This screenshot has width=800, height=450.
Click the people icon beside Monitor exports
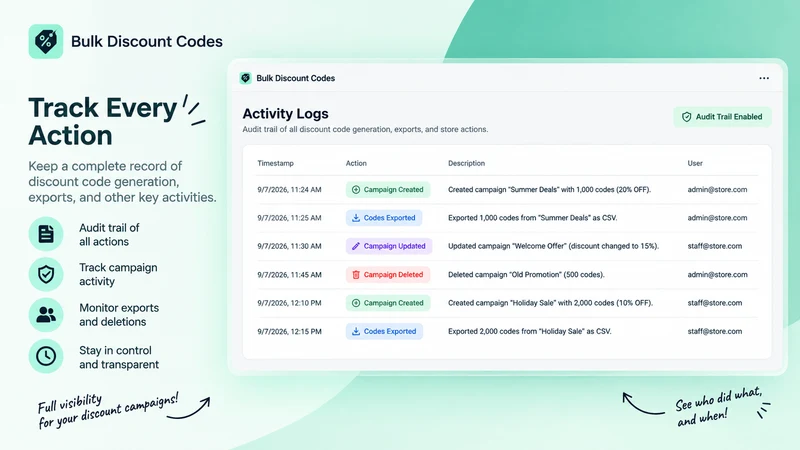click(x=46, y=315)
